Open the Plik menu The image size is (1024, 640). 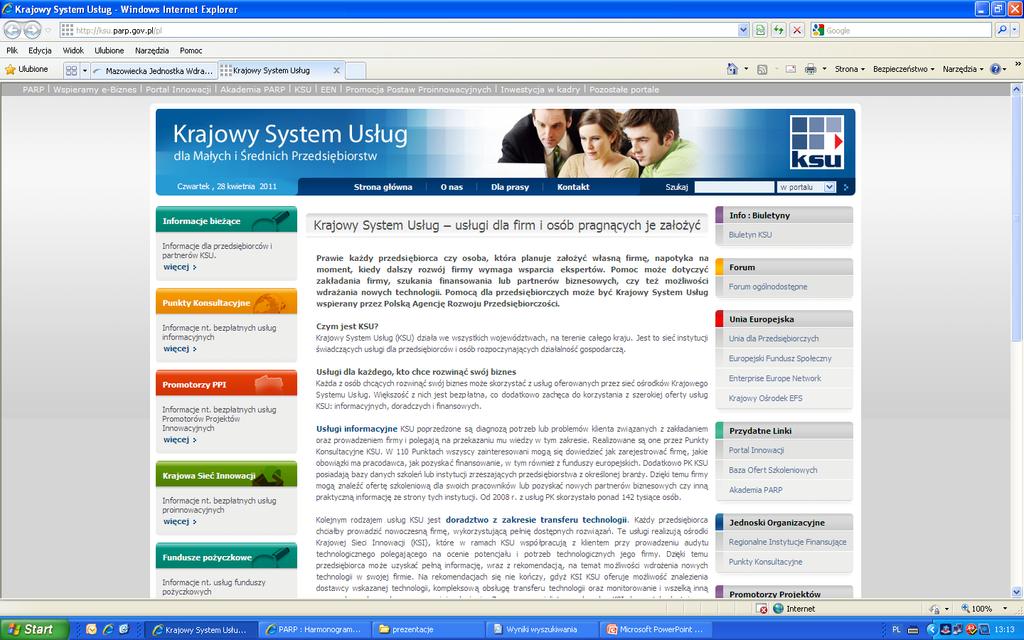pos(12,50)
